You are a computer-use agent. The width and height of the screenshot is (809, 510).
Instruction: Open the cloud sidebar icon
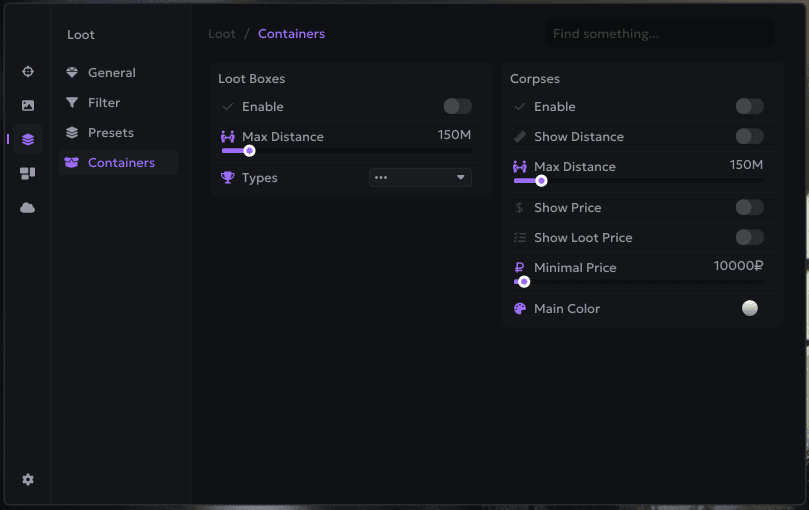(x=28, y=207)
